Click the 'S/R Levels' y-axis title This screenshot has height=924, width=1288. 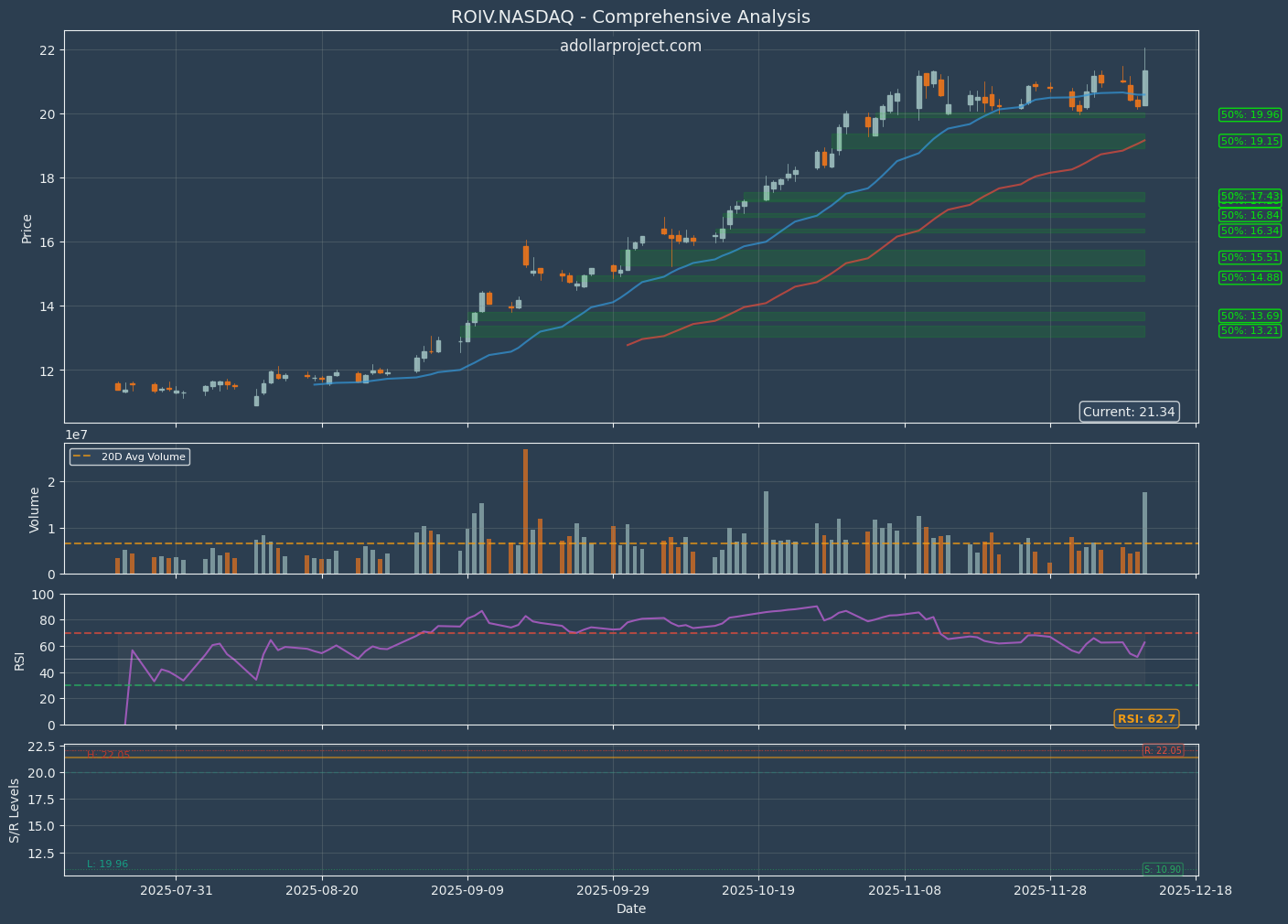click(x=15, y=811)
